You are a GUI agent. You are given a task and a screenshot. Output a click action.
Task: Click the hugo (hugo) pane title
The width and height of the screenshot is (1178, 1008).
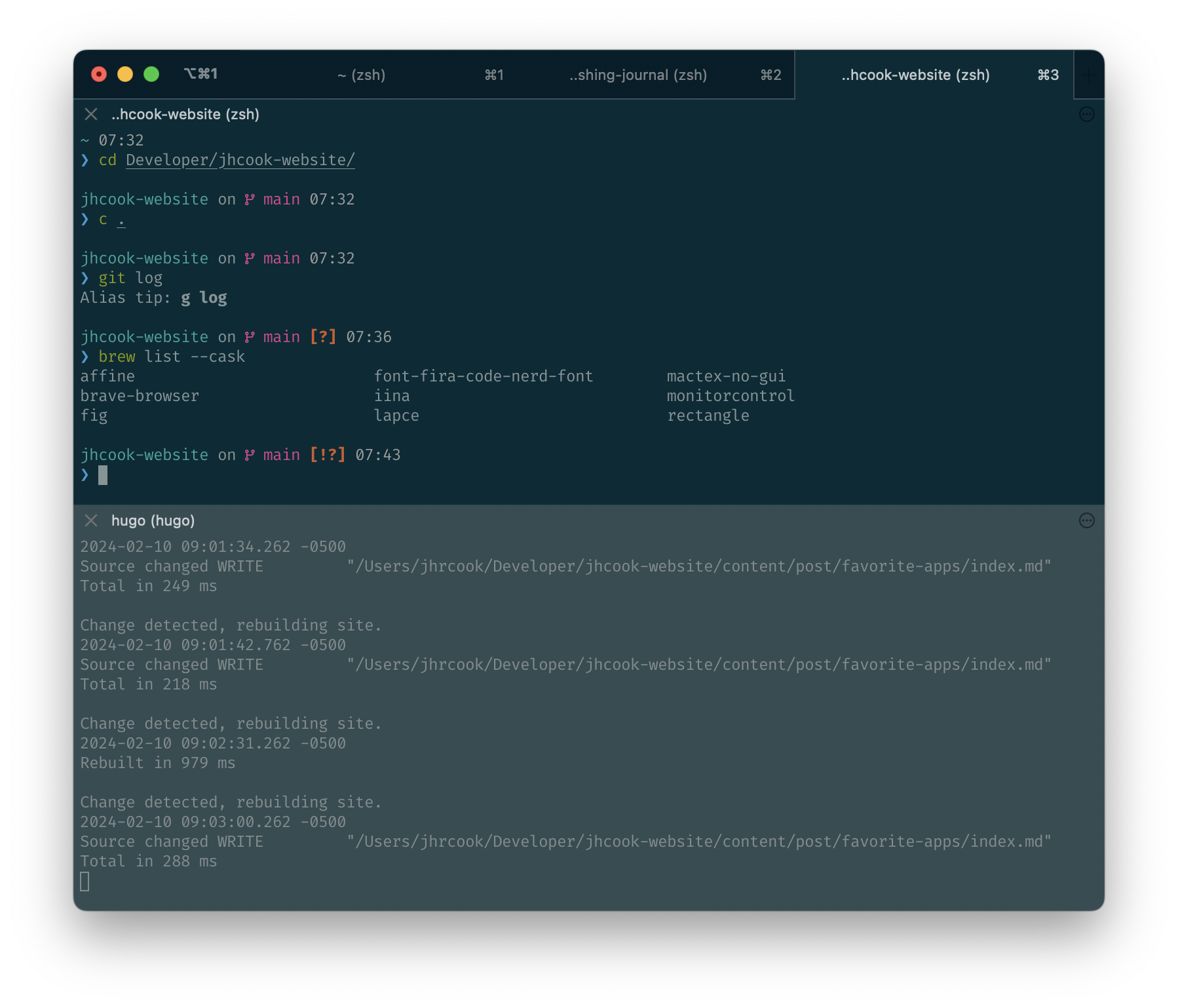[x=153, y=520]
